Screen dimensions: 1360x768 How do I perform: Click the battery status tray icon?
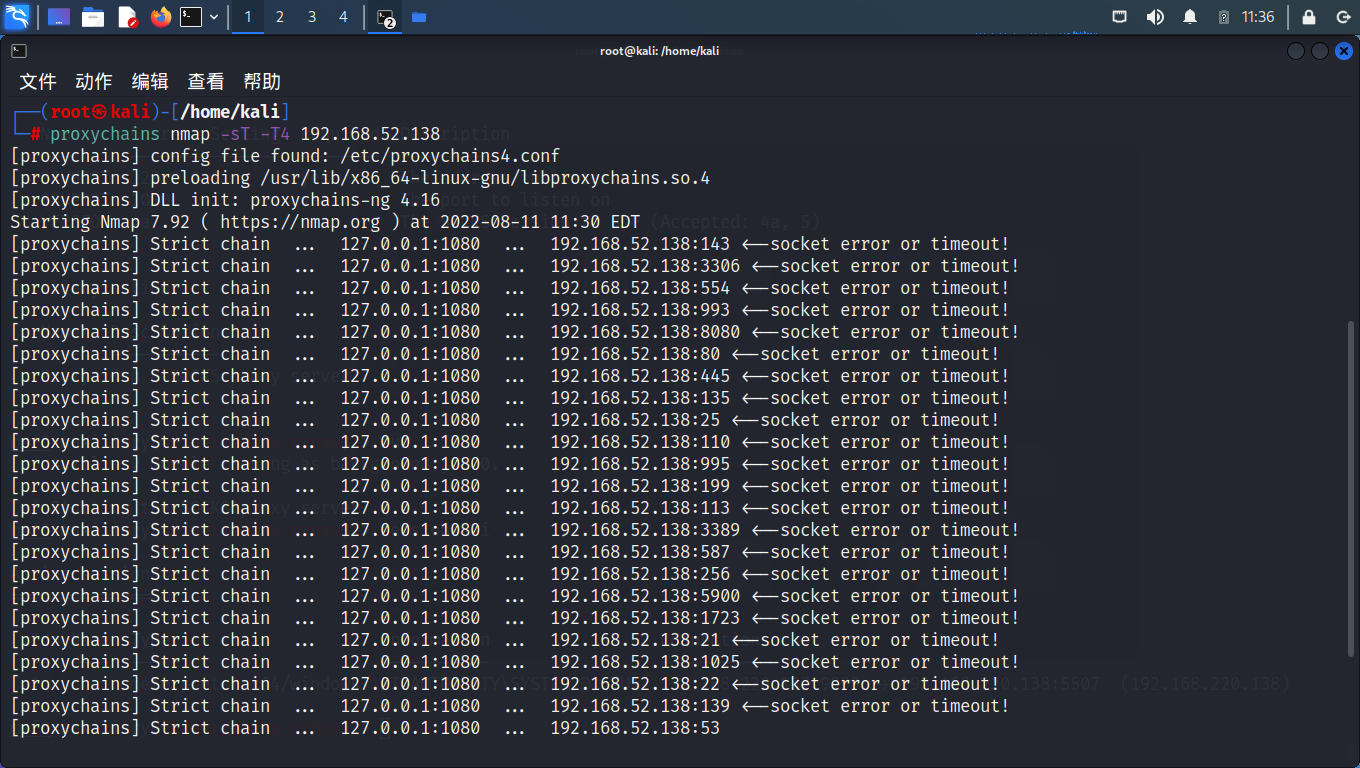coord(1223,17)
